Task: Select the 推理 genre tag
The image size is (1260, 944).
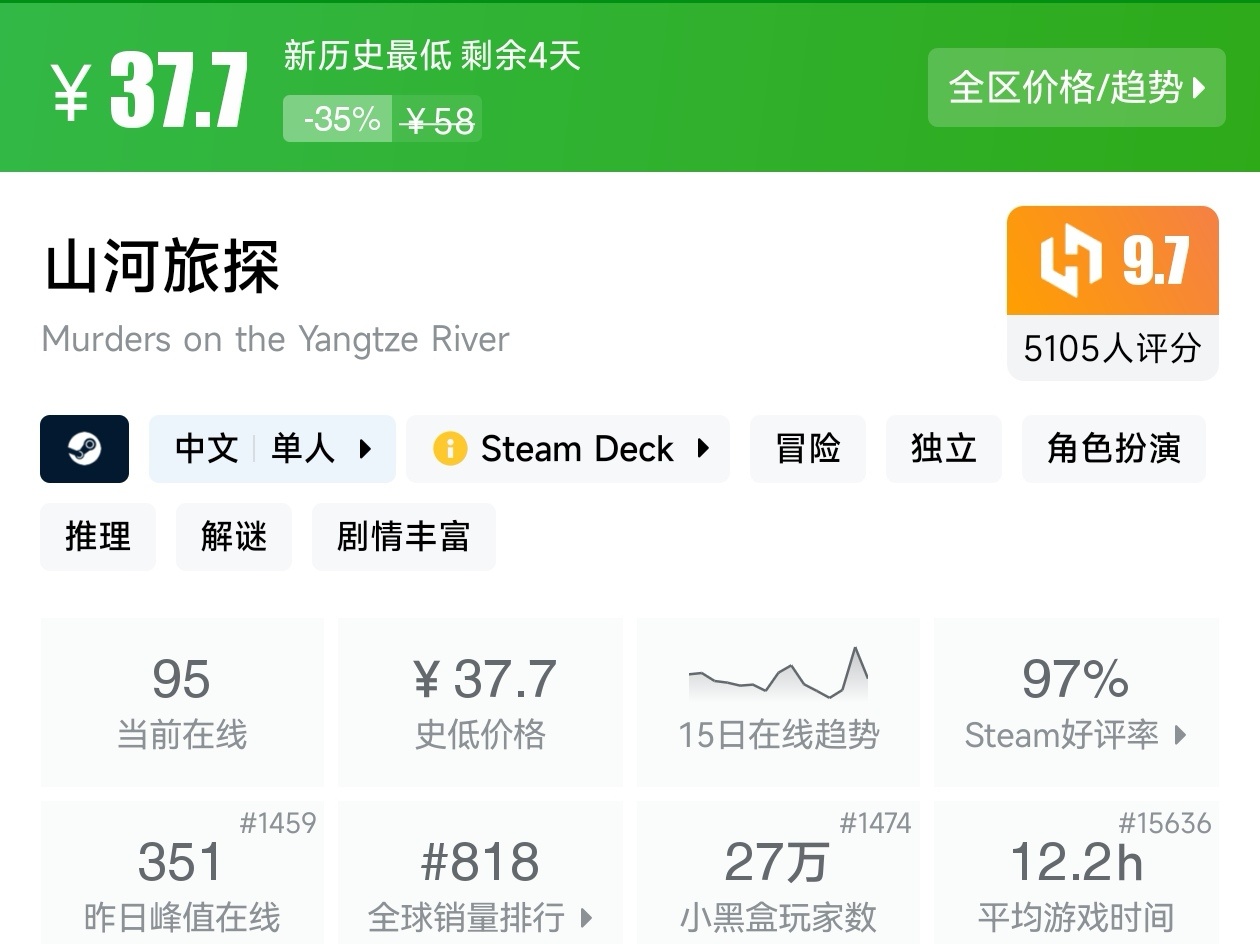Action: pos(98,537)
